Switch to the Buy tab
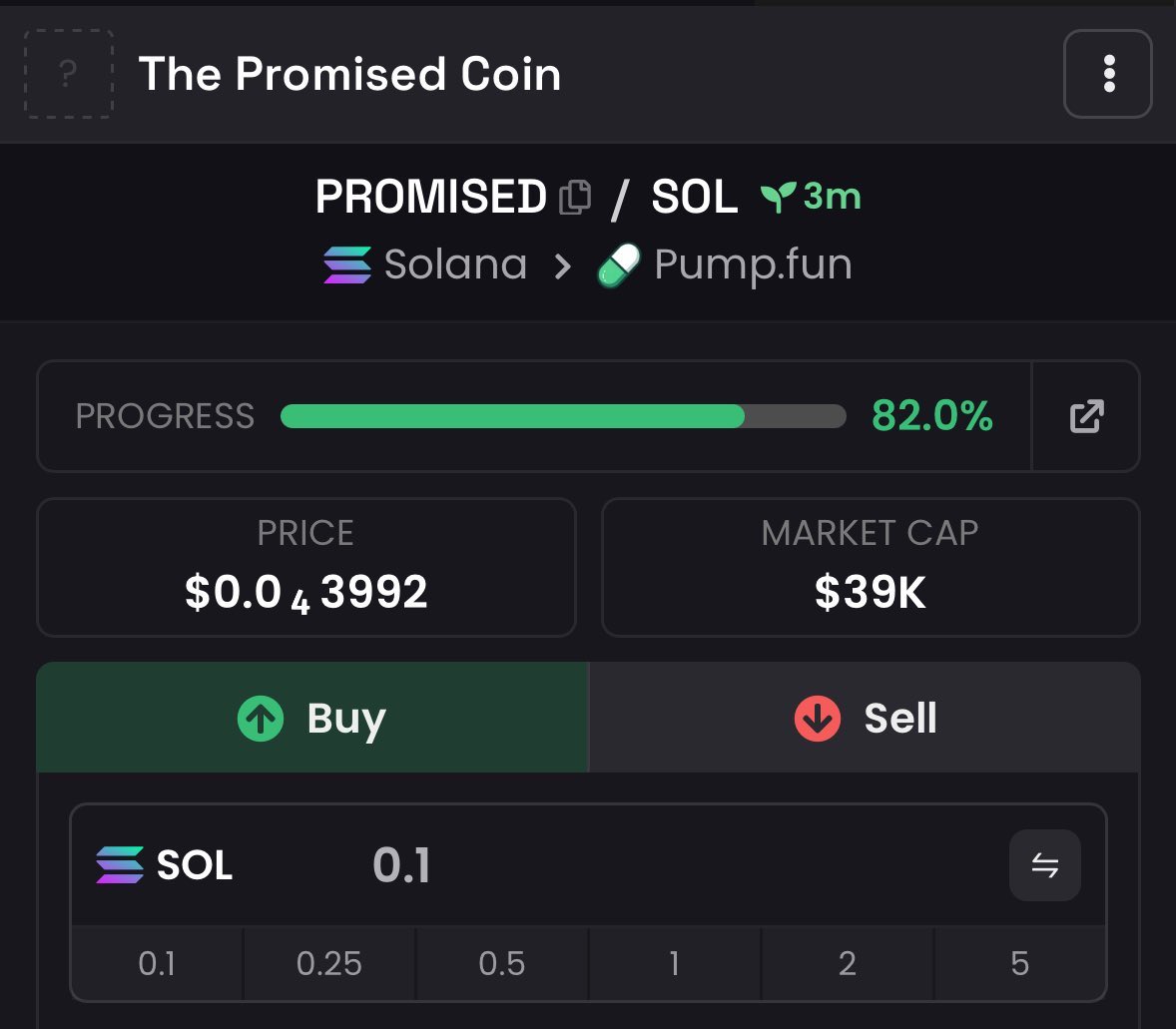Viewport: 1176px width, 1029px height. 312,718
